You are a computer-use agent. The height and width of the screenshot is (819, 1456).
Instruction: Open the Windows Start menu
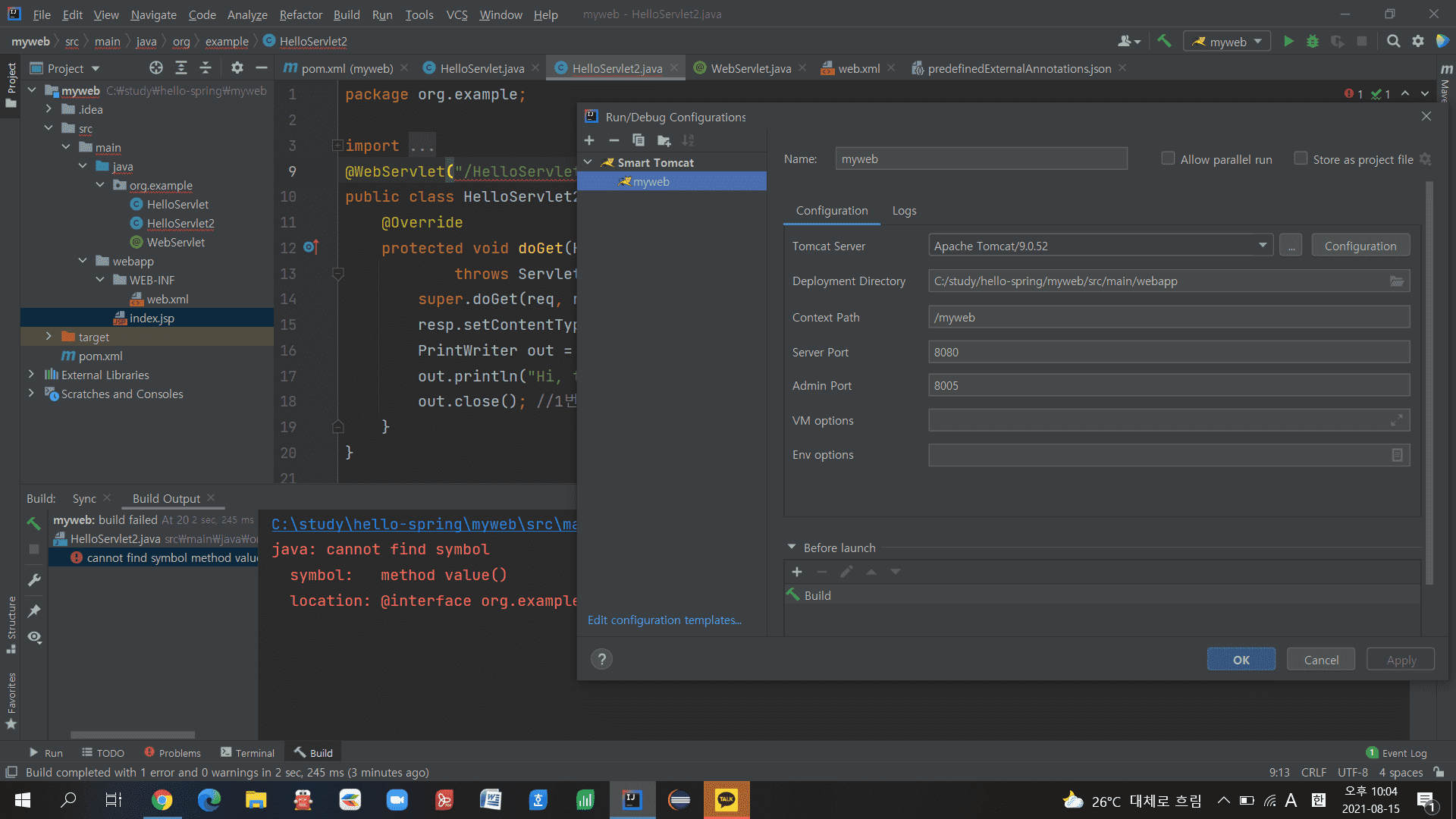click(x=23, y=800)
